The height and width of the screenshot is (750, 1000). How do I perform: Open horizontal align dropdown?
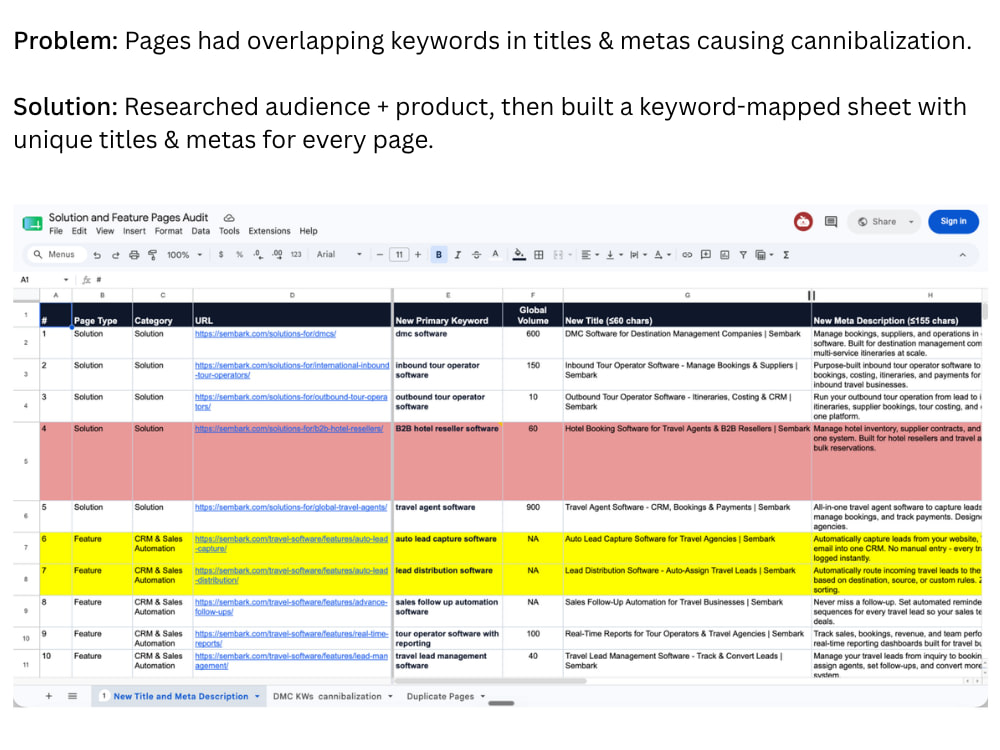[x=590, y=254]
